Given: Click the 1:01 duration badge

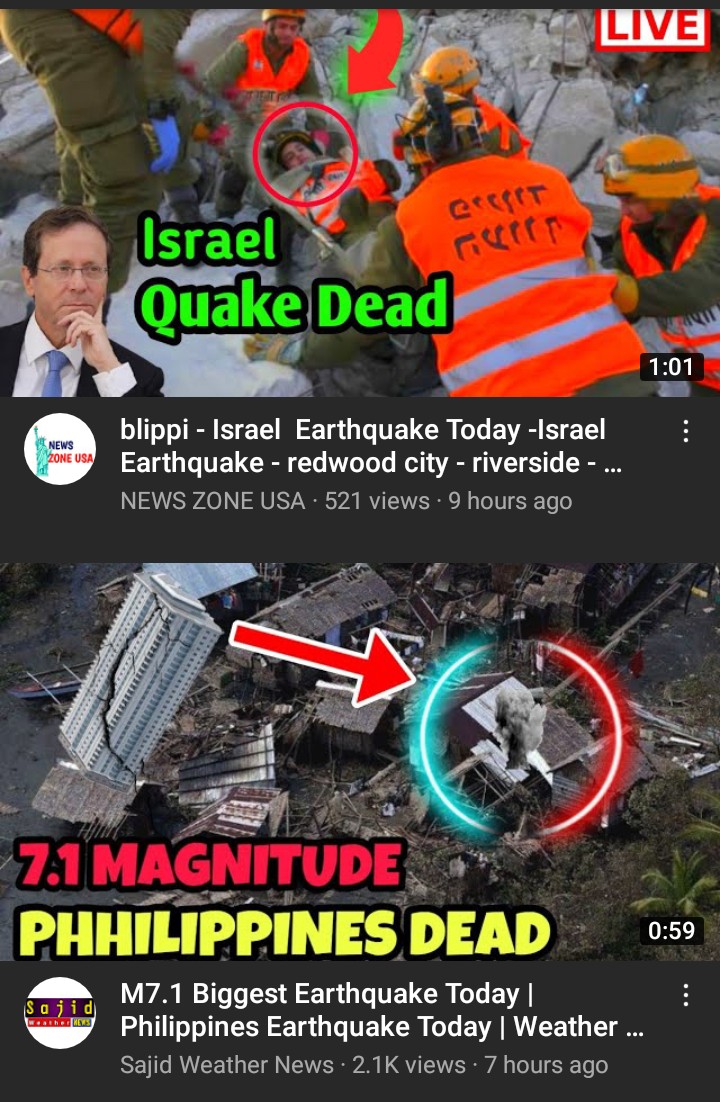Looking at the screenshot, I should 671,367.
